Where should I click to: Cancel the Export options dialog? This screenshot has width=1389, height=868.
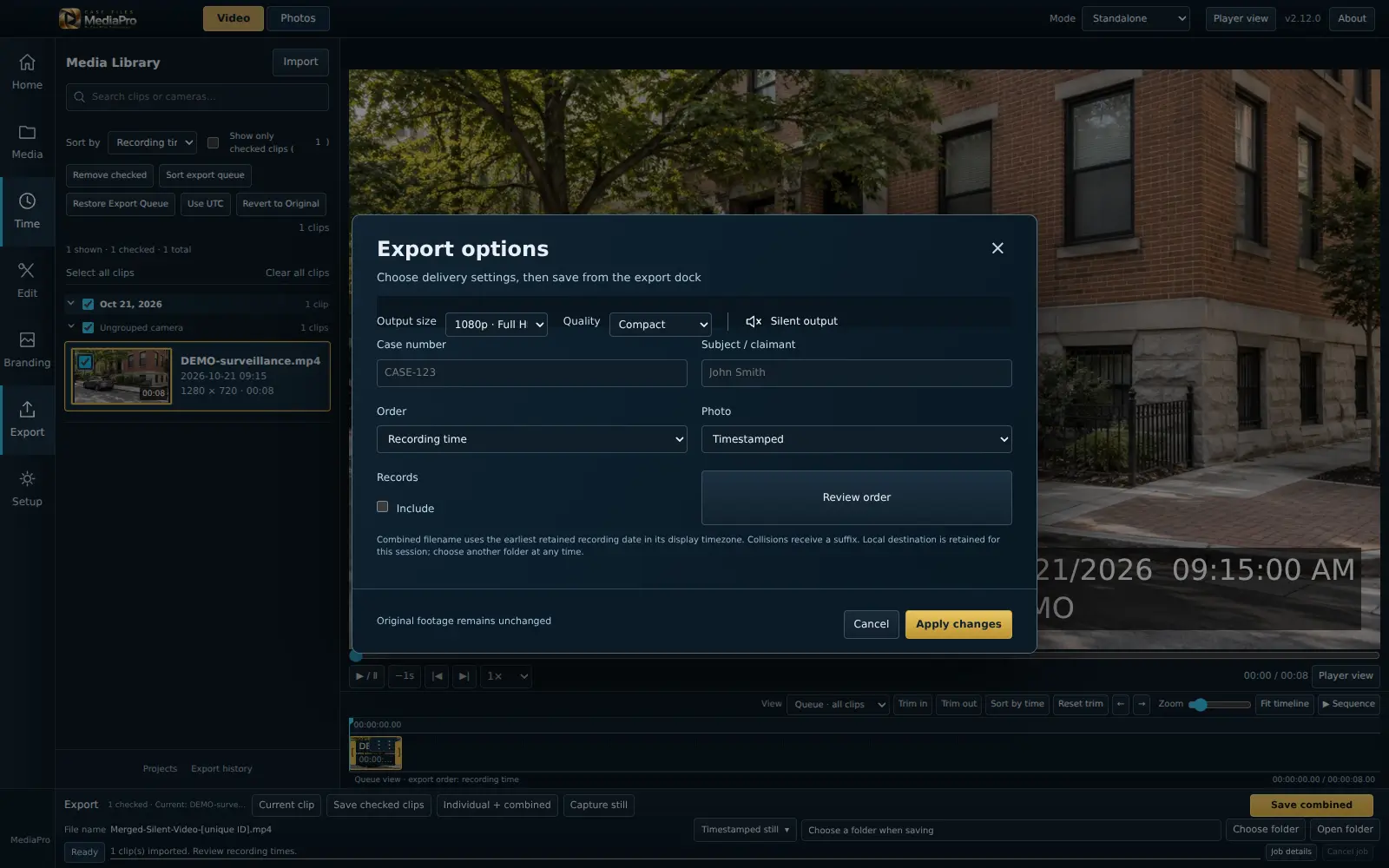tap(871, 624)
